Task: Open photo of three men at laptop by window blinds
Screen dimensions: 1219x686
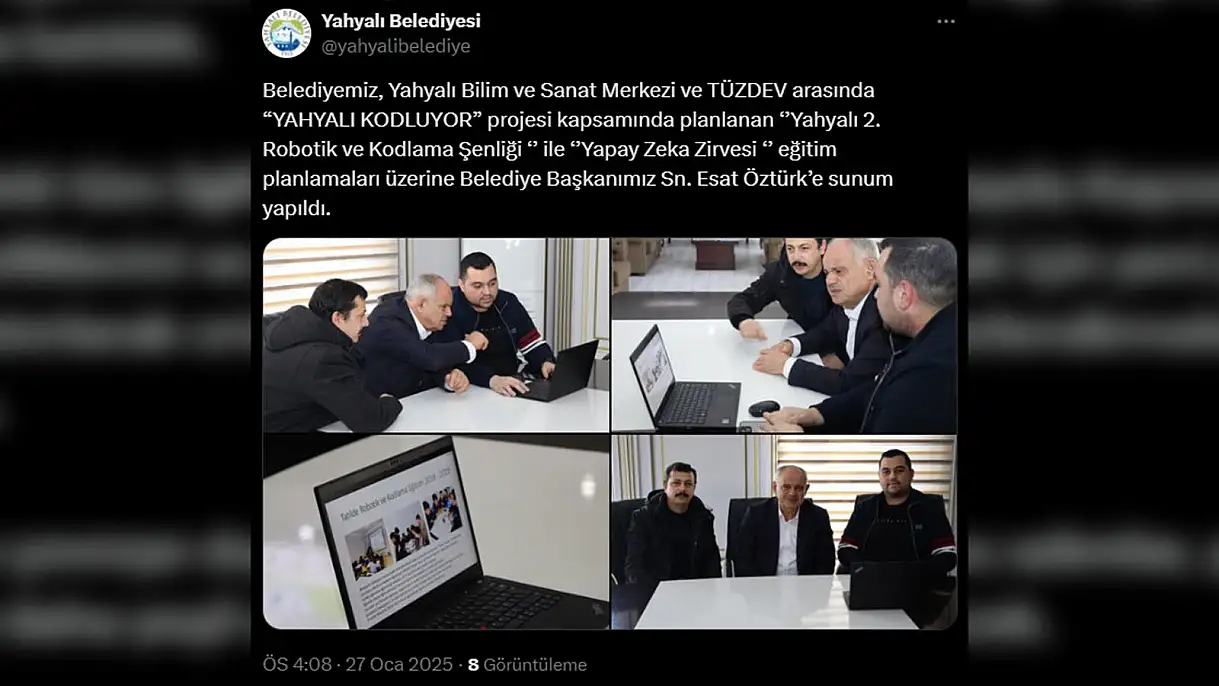Action: [x=436, y=335]
